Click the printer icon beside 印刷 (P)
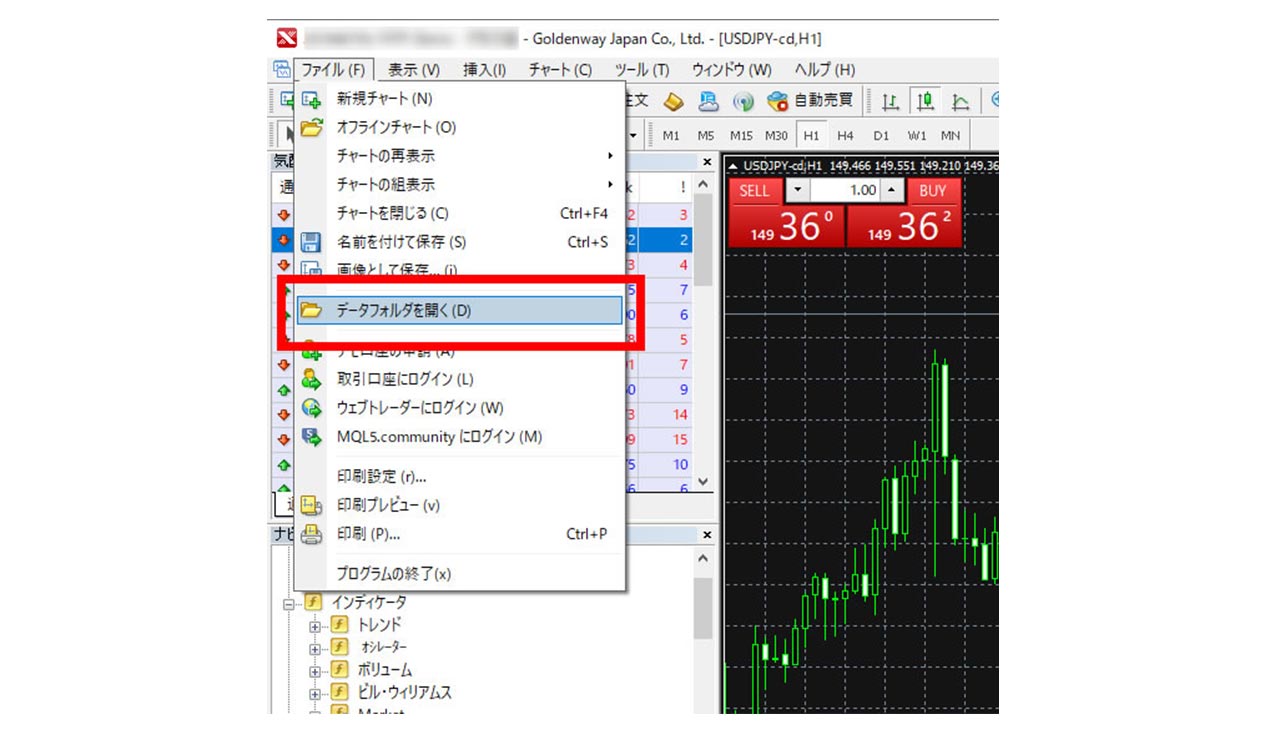 (312, 534)
